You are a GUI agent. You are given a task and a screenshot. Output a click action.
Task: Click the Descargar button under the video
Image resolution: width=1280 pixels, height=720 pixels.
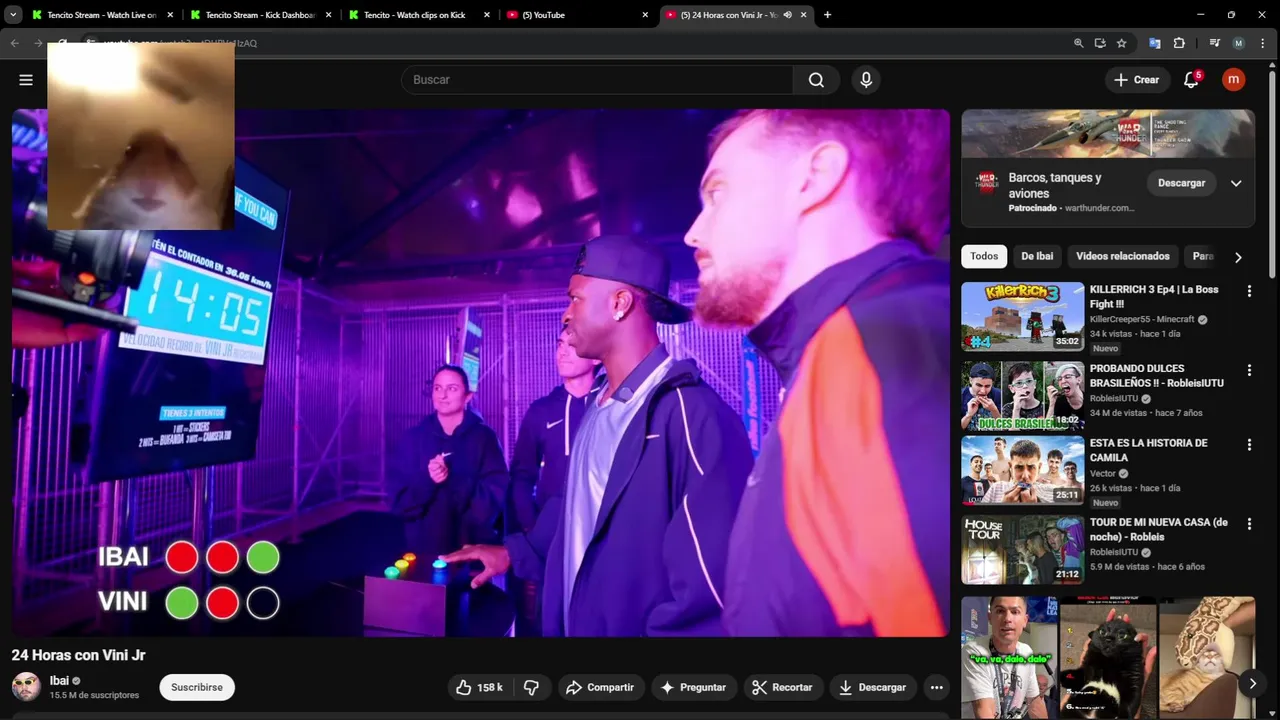click(873, 687)
